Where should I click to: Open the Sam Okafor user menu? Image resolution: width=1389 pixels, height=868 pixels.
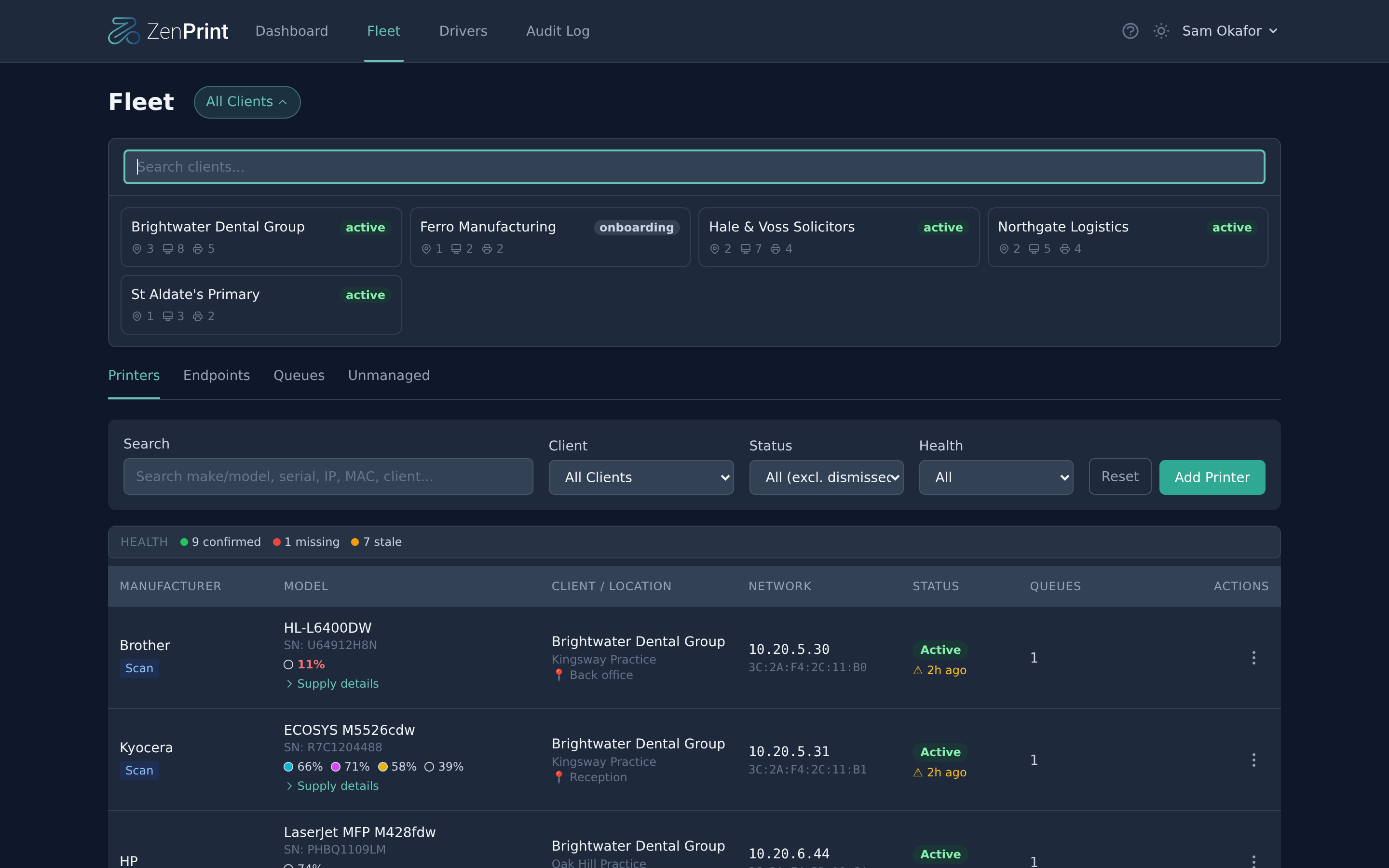(1229, 31)
